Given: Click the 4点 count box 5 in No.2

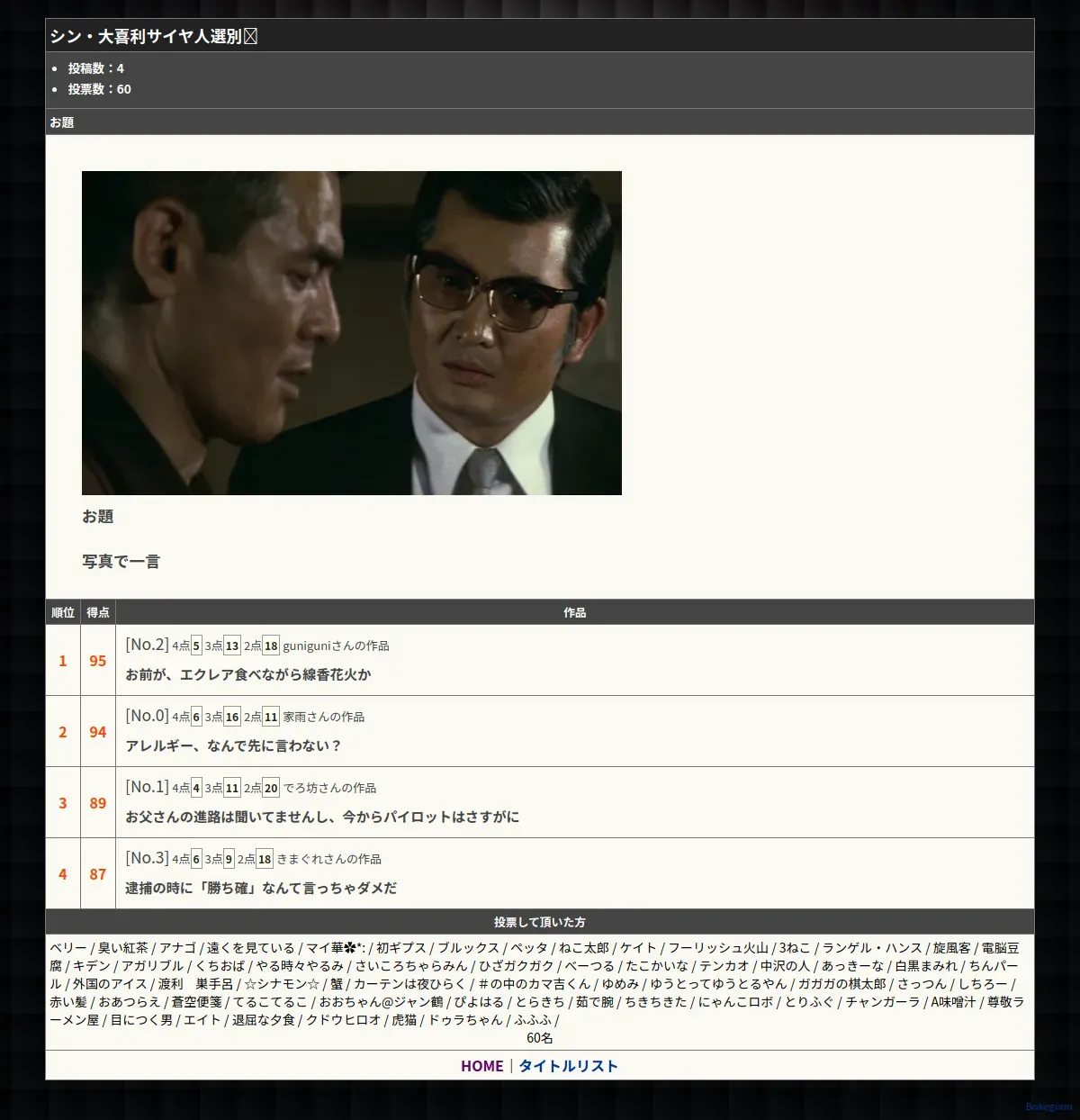Looking at the screenshot, I should [196, 646].
